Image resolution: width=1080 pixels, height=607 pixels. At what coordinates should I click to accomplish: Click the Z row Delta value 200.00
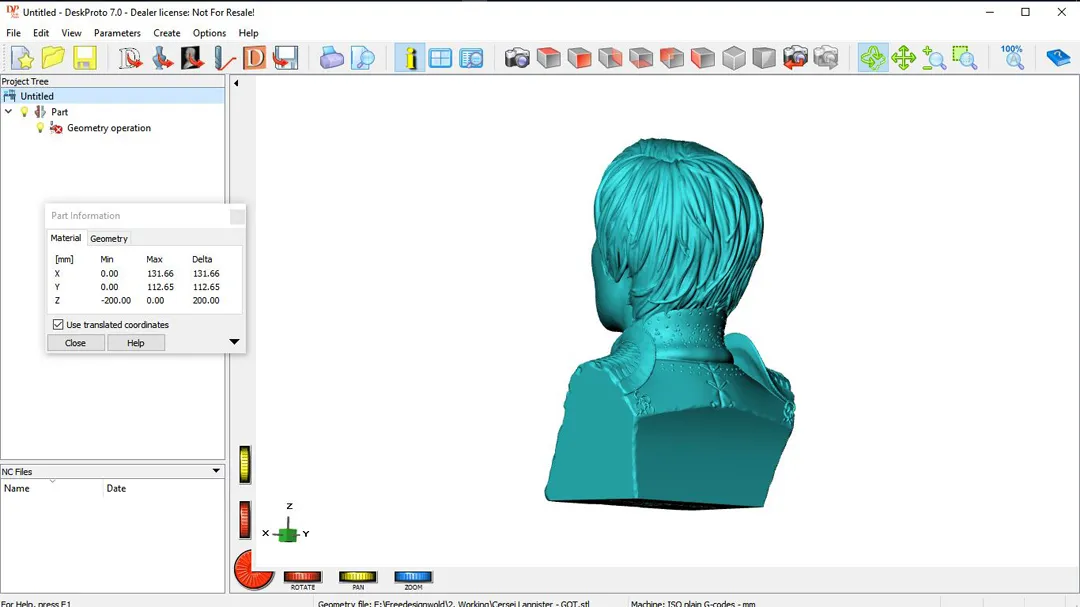coord(206,300)
